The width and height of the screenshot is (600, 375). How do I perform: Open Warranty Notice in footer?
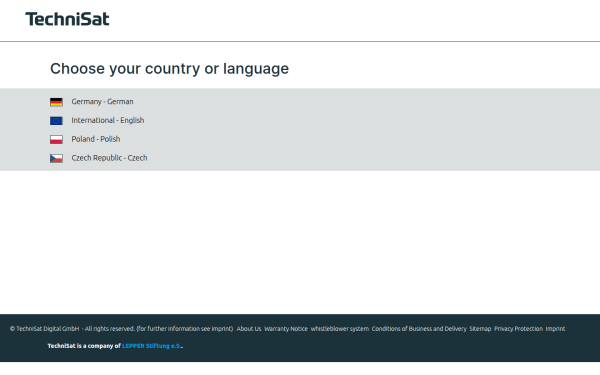coord(286,329)
